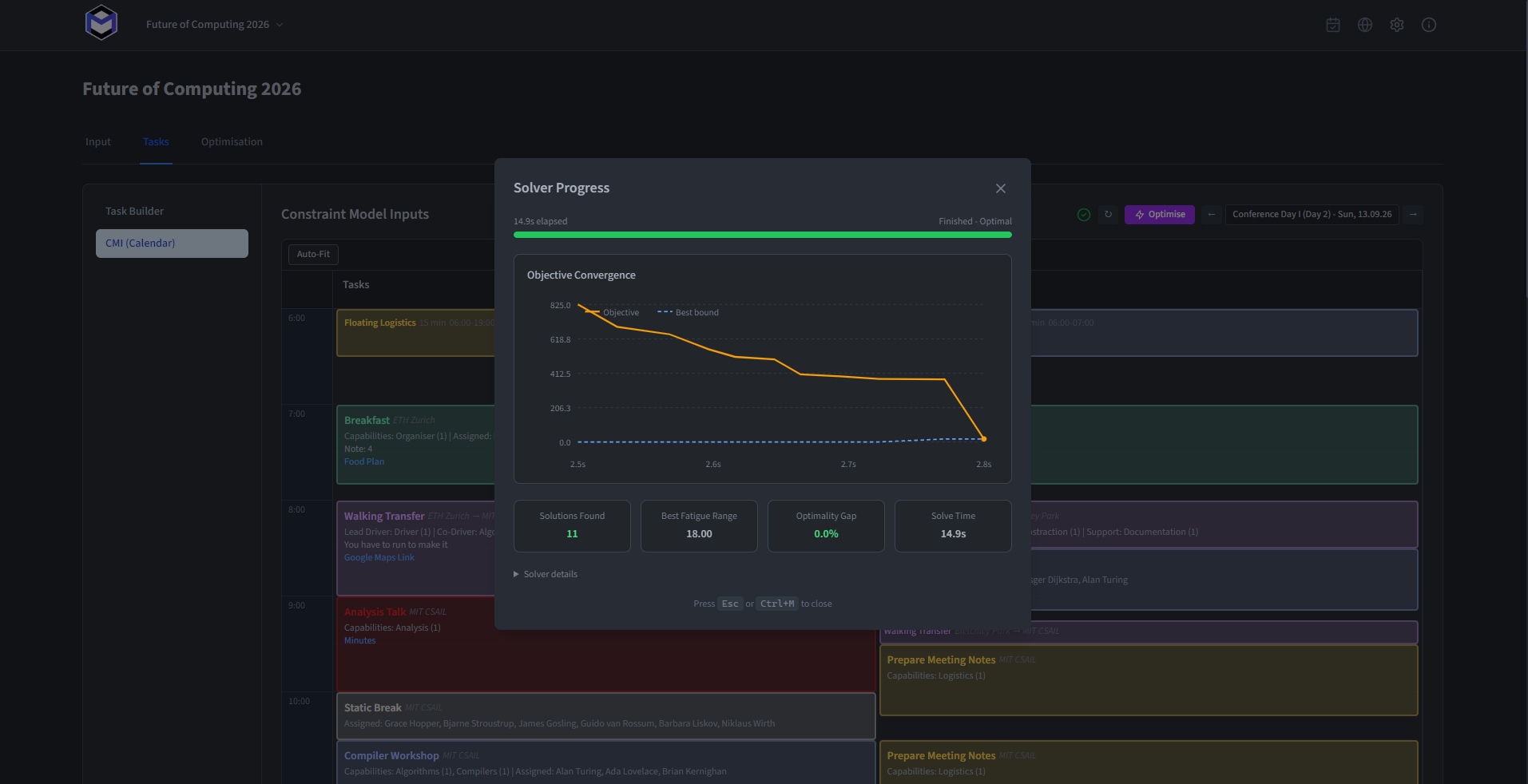Click the Solutions Found stat card
This screenshot has height=784, width=1528.
(x=572, y=526)
